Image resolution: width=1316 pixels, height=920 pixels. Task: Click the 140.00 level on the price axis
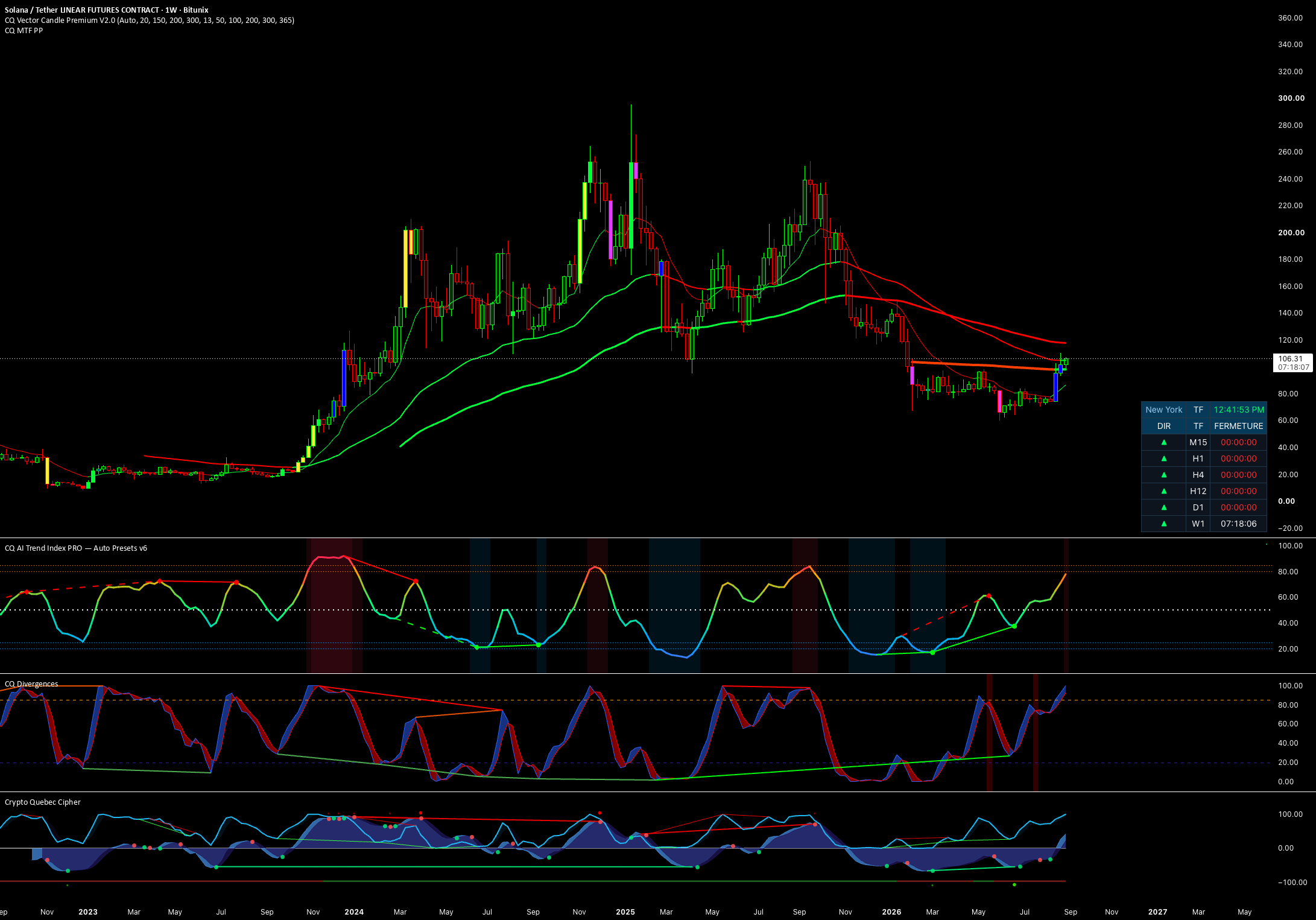1290,312
